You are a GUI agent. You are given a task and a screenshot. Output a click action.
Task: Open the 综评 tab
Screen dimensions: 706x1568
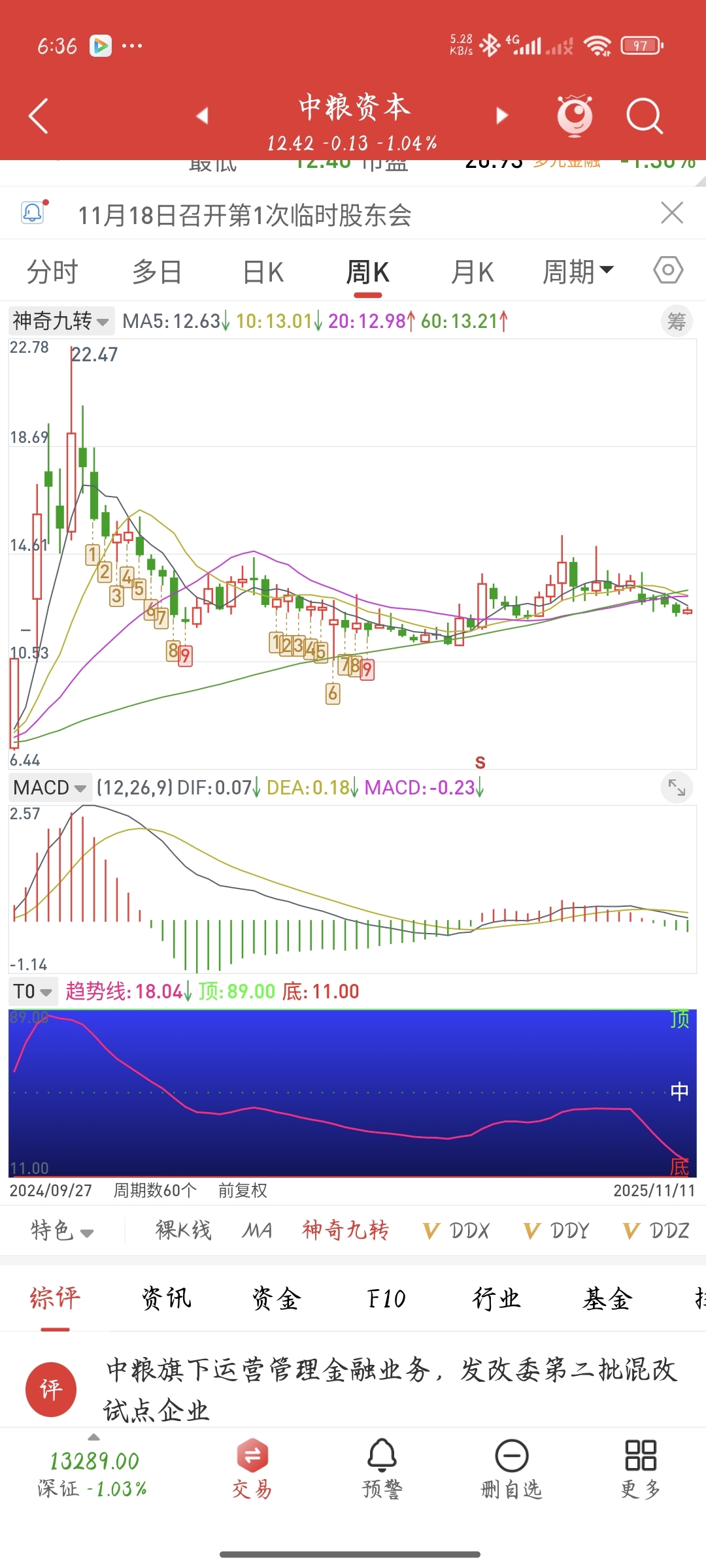click(x=55, y=1299)
